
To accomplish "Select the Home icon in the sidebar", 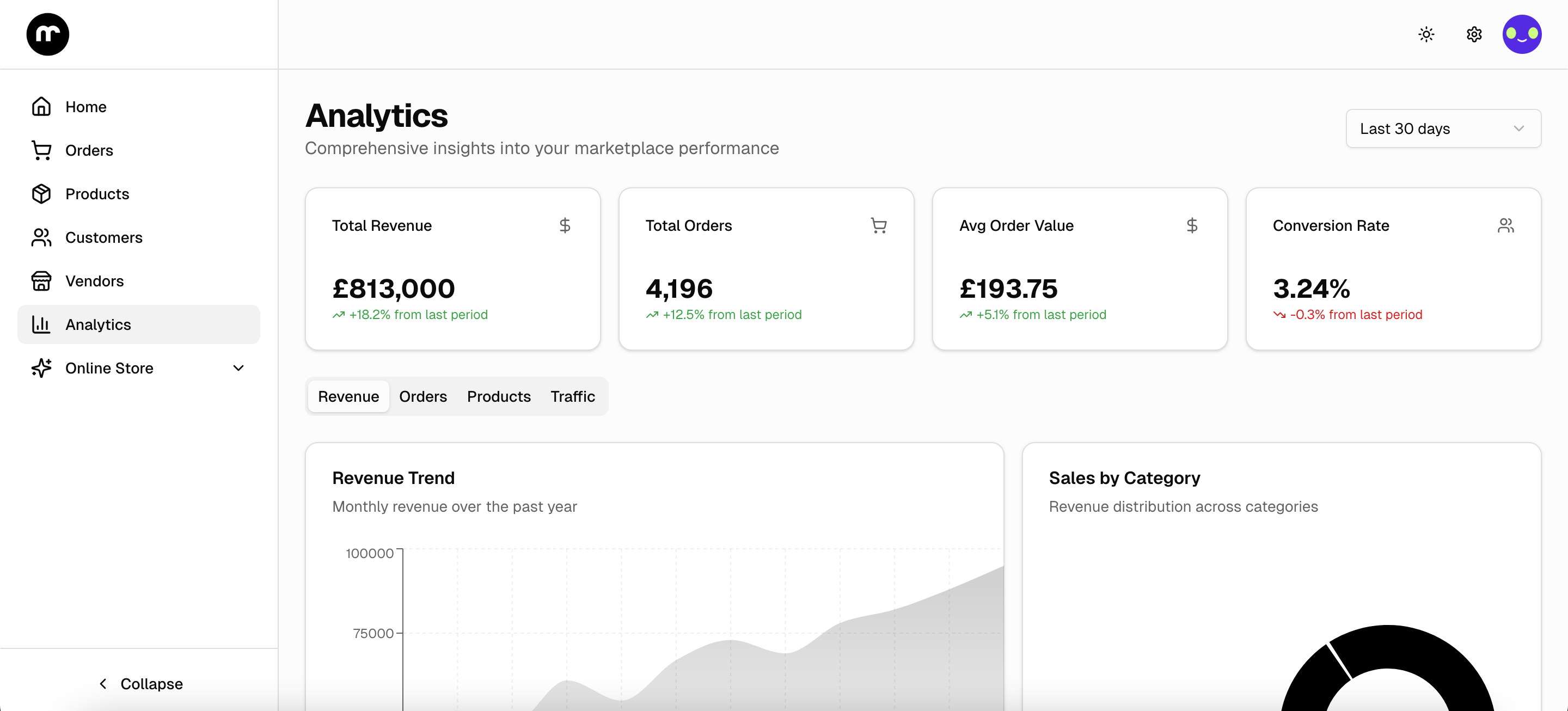I will click(41, 106).
